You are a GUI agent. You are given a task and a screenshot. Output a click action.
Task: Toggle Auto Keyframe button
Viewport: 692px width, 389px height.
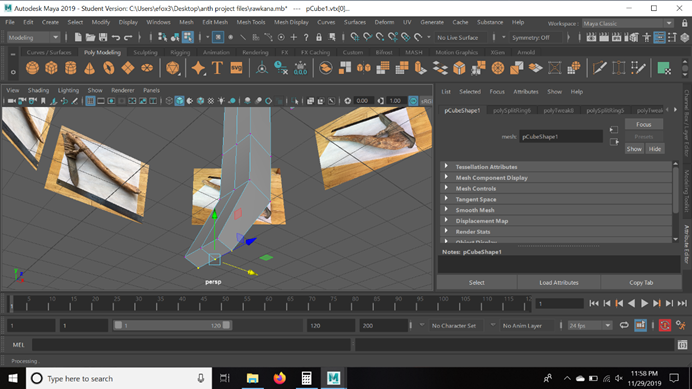pyautogui.click(x=665, y=325)
